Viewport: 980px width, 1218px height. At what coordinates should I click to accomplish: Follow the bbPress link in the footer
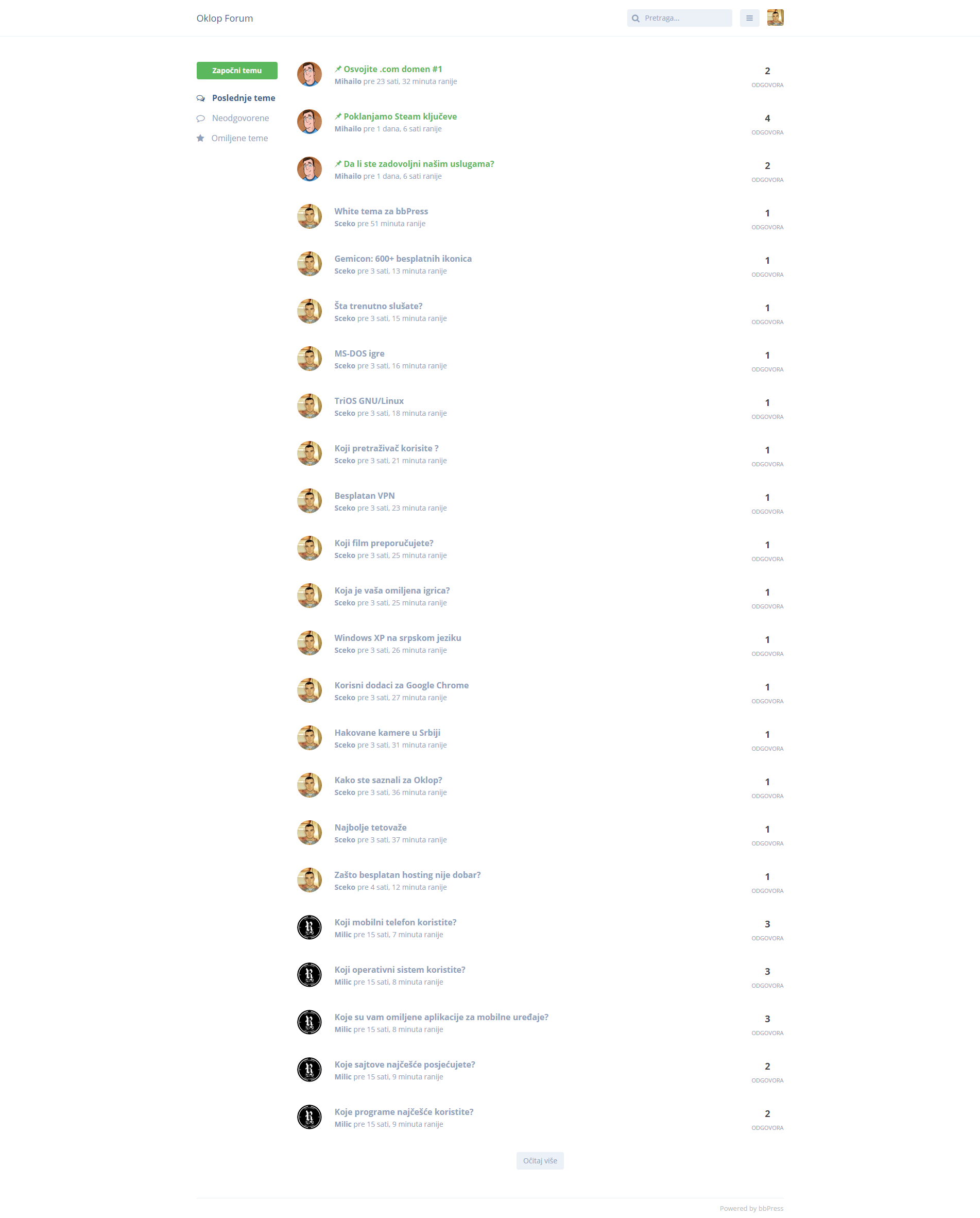770,1208
